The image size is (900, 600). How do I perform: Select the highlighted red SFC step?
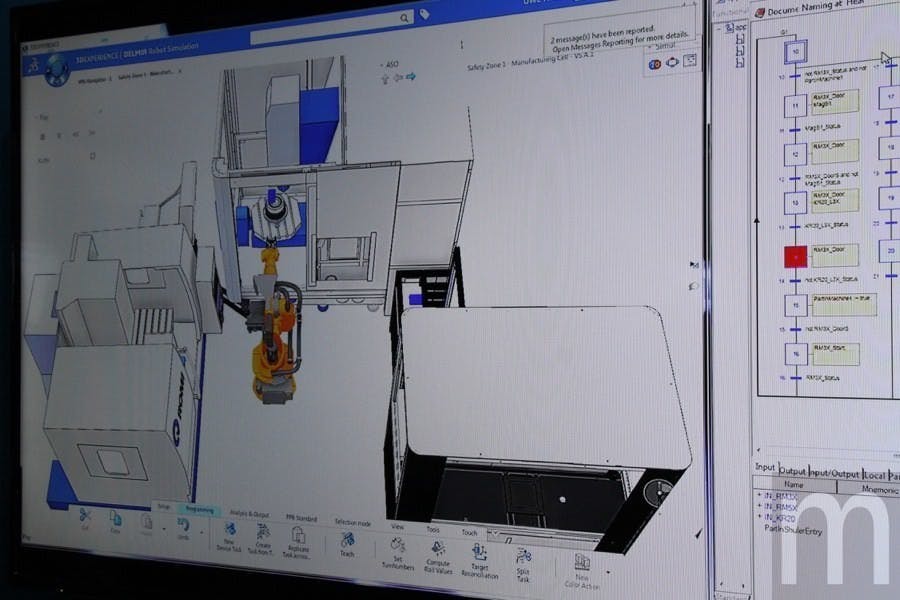click(796, 257)
